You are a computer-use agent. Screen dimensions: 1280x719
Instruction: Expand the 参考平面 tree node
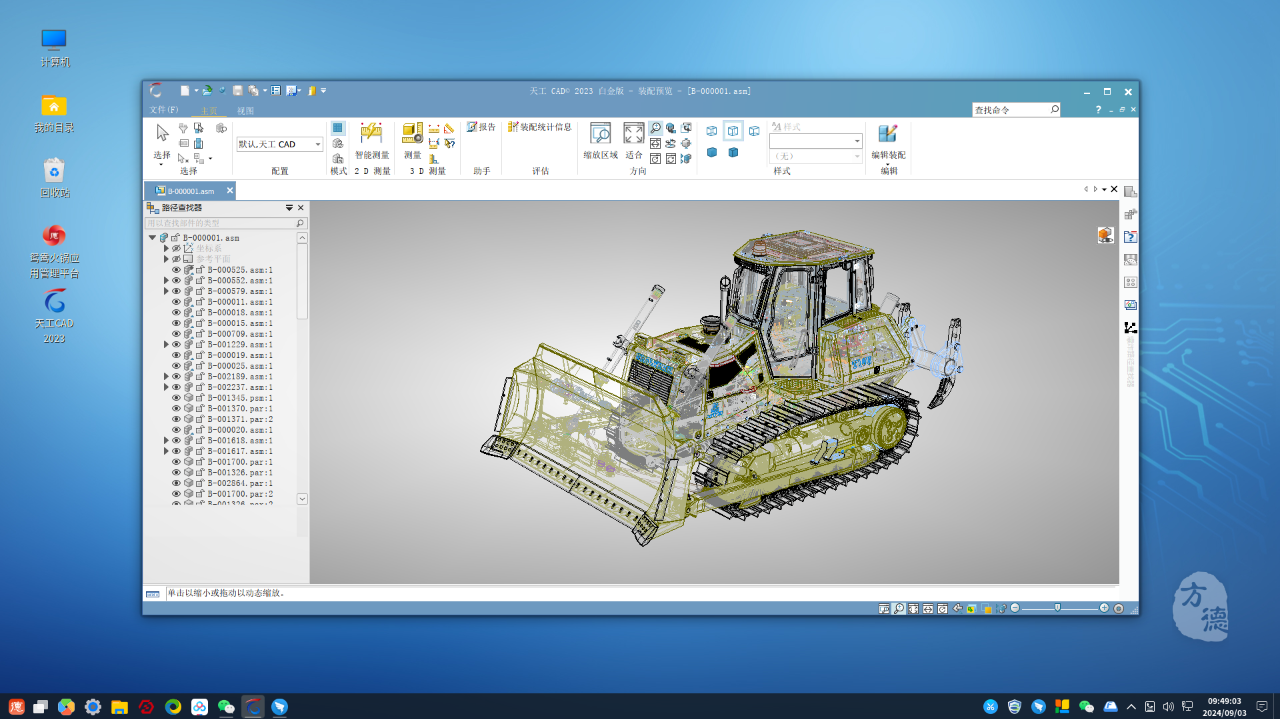(x=166, y=259)
